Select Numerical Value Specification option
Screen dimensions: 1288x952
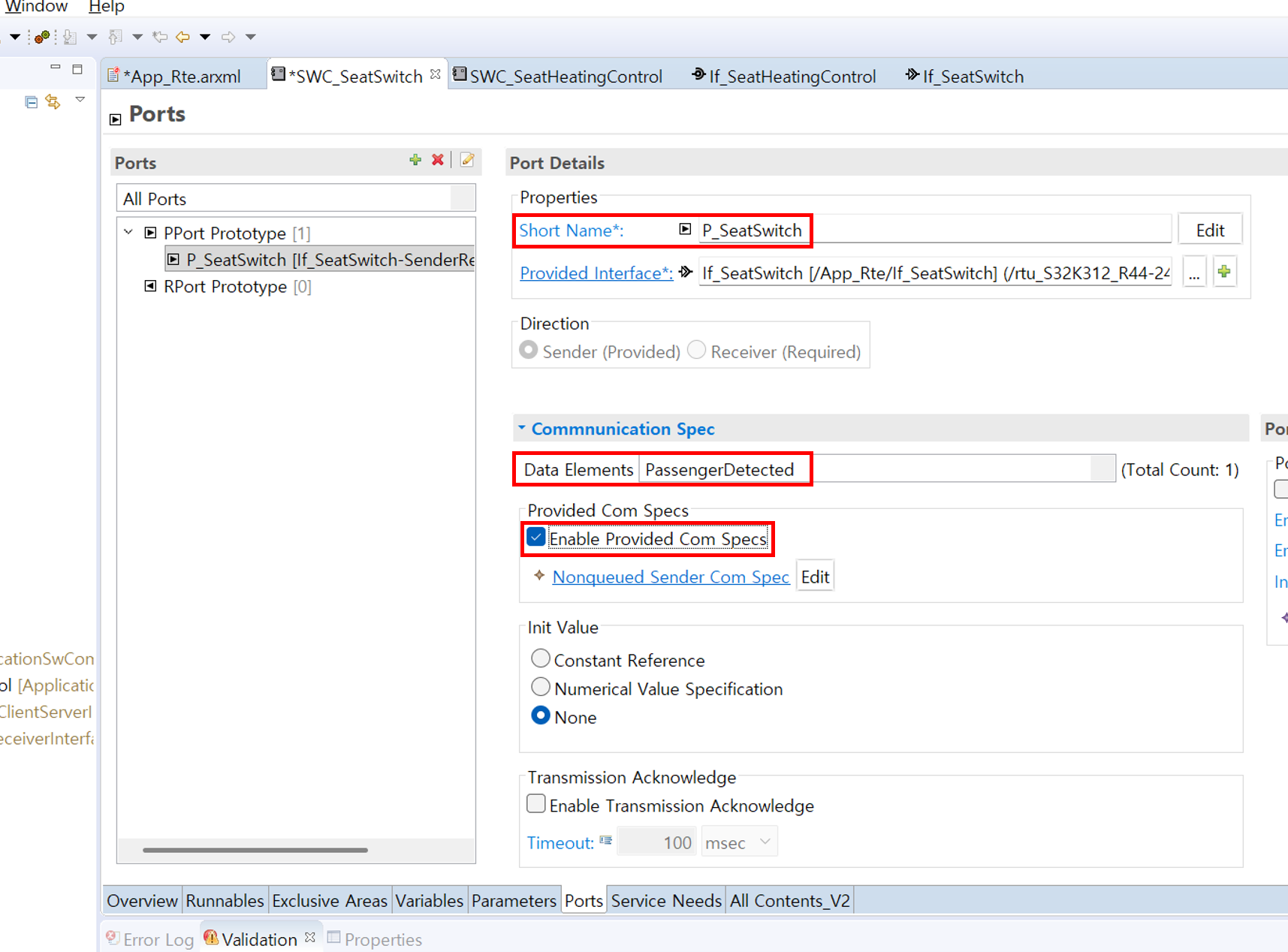540,688
